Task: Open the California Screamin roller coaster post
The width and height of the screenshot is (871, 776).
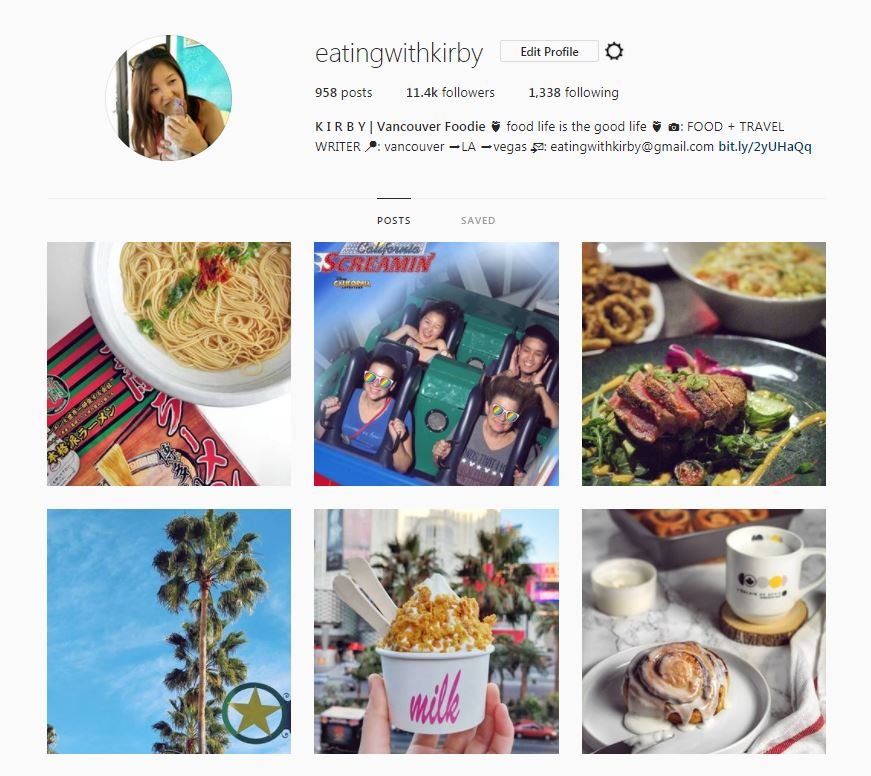Action: 436,364
